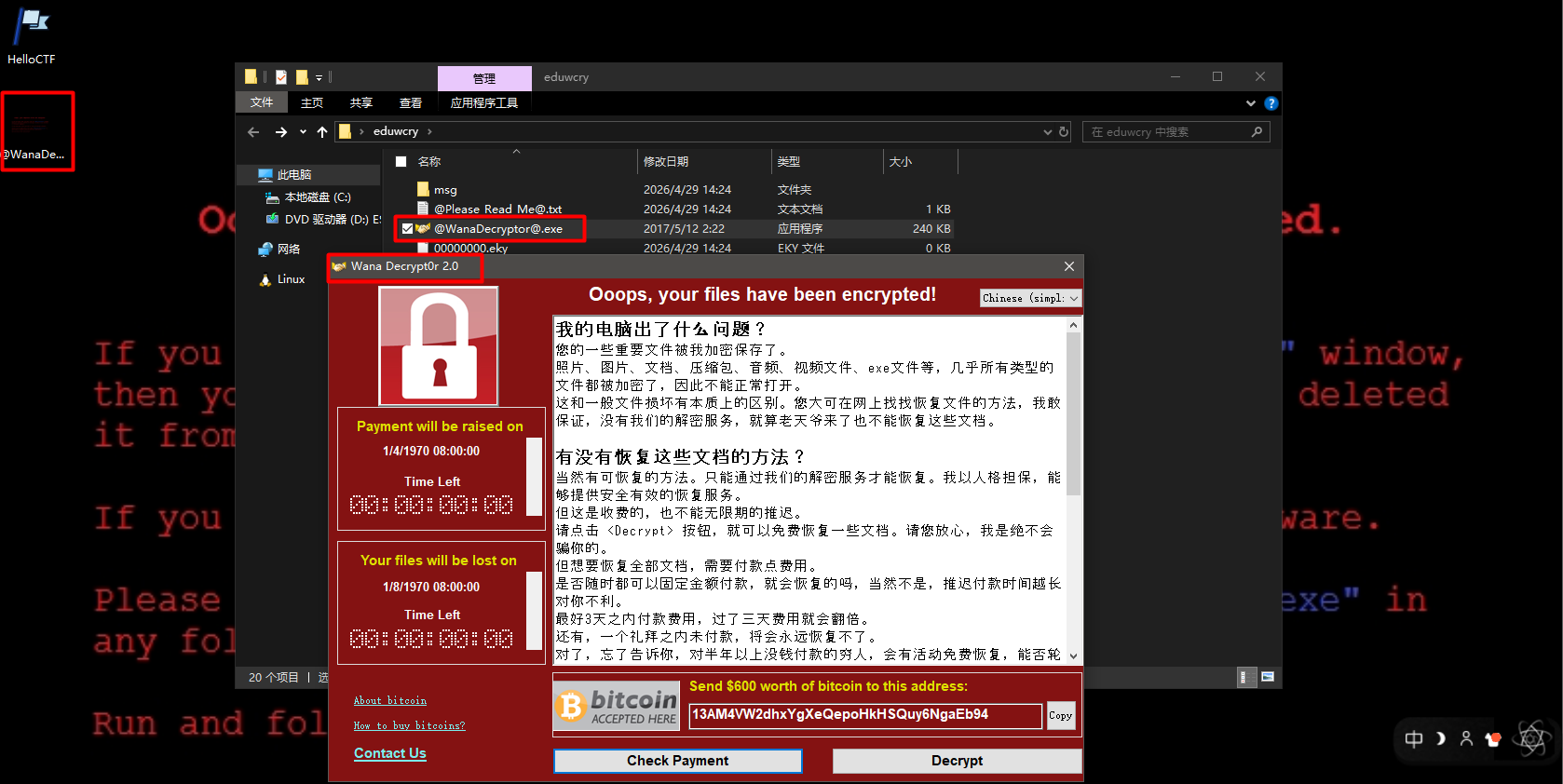Open recent locations dropdown arrow
1563x784 pixels.
pos(303,132)
